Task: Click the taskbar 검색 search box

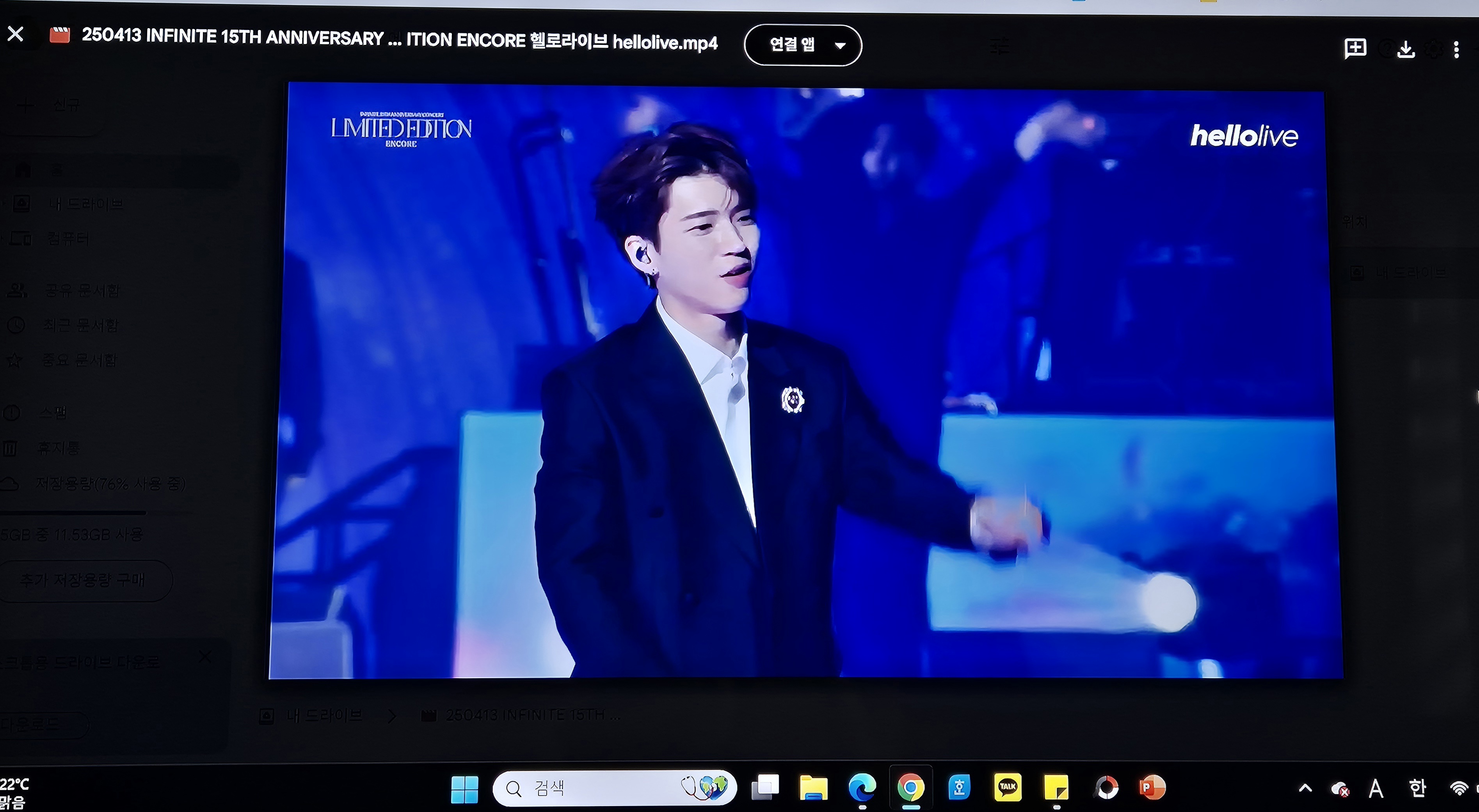Action: 614,788
